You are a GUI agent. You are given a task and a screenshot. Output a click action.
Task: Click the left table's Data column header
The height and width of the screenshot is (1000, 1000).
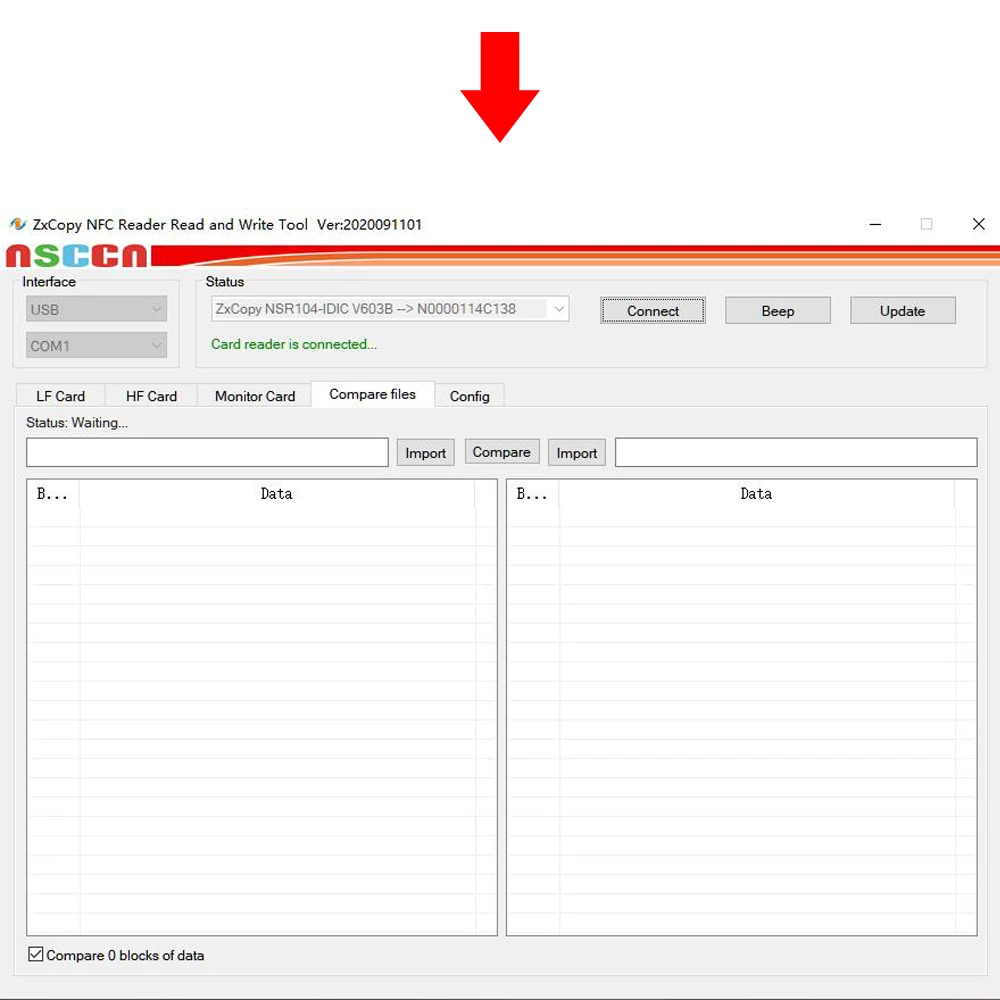(x=277, y=494)
